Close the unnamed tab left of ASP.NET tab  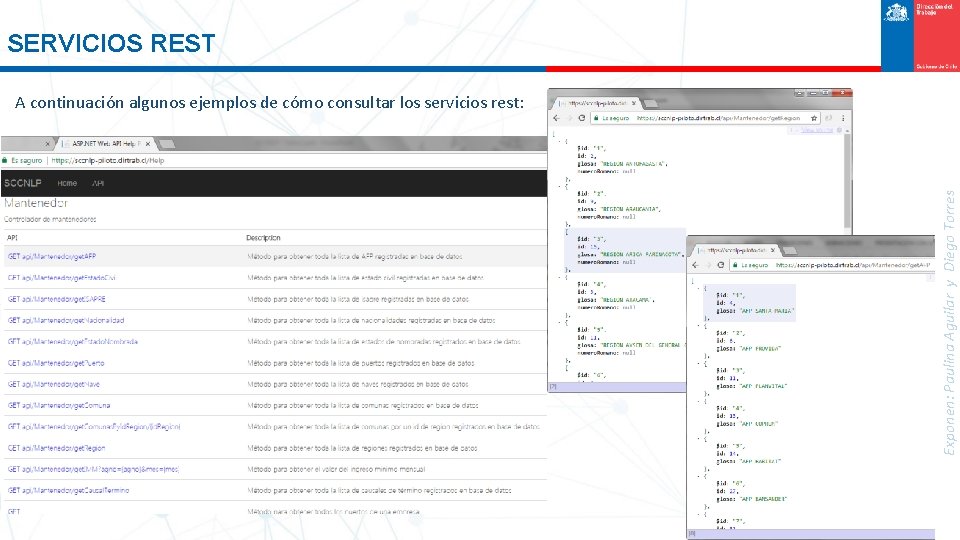pos(48,144)
